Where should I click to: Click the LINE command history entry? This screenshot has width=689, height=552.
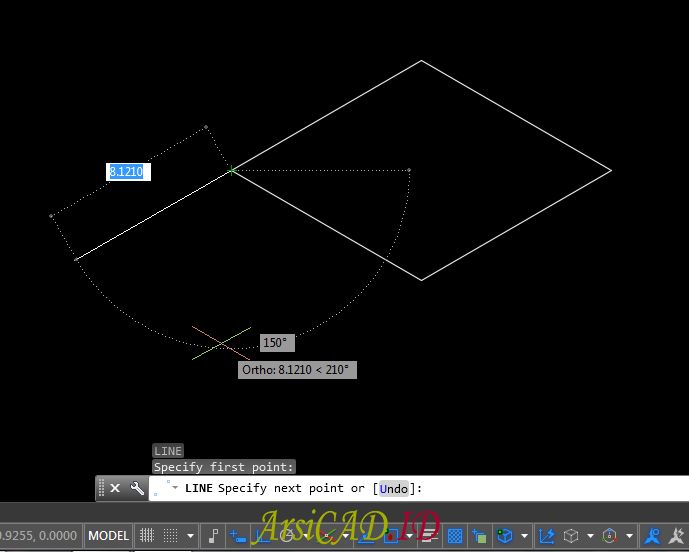tap(168, 450)
